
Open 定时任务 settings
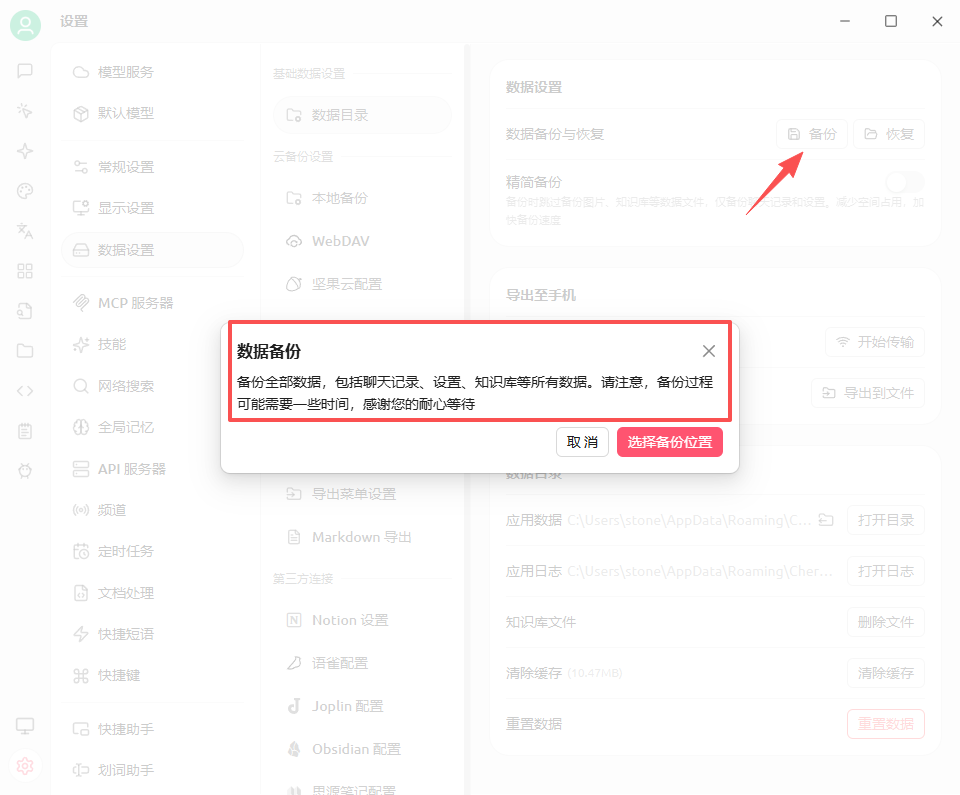pyautogui.click(x=153, y=551)
